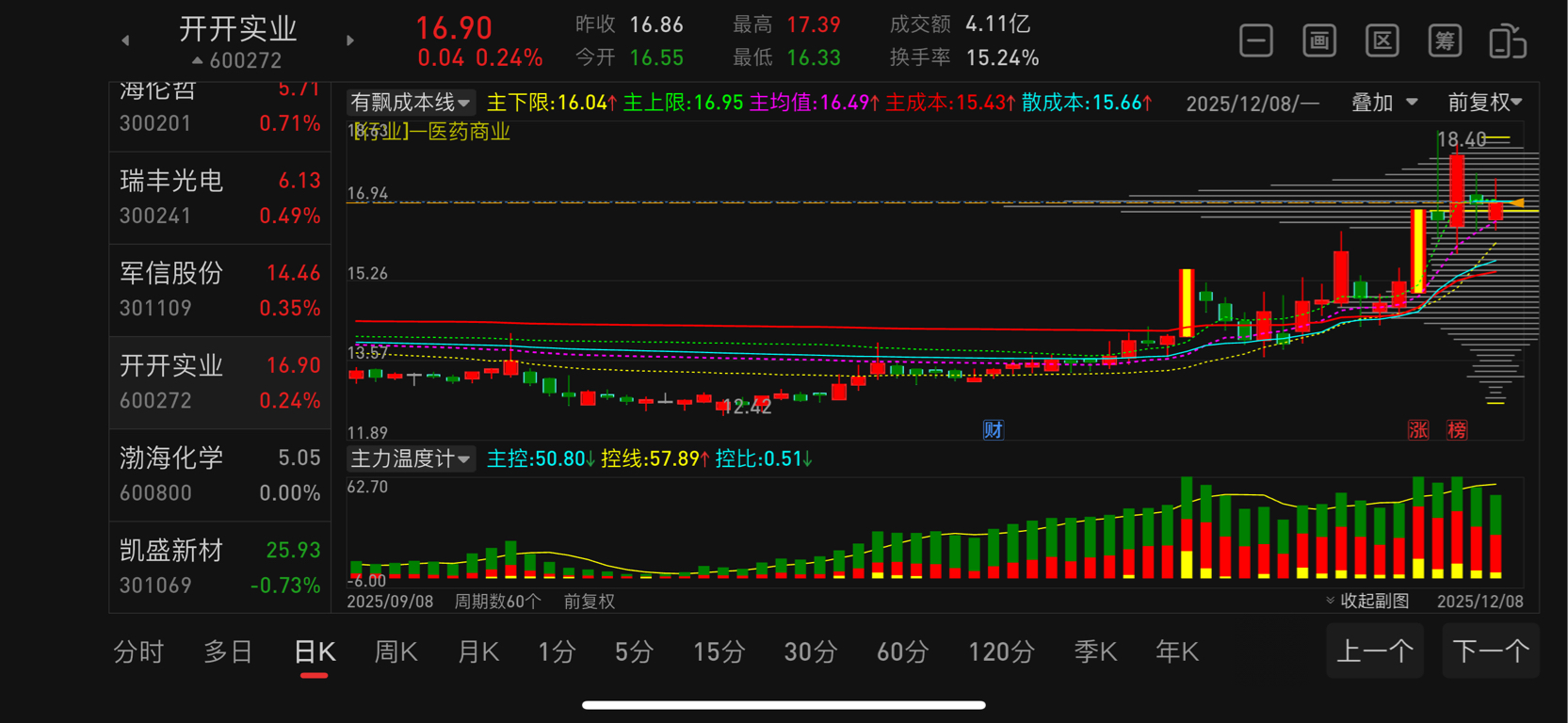Tap the orange price pointer arrow
Viewport: 1568px width, 723px height.
point(1517,203)
